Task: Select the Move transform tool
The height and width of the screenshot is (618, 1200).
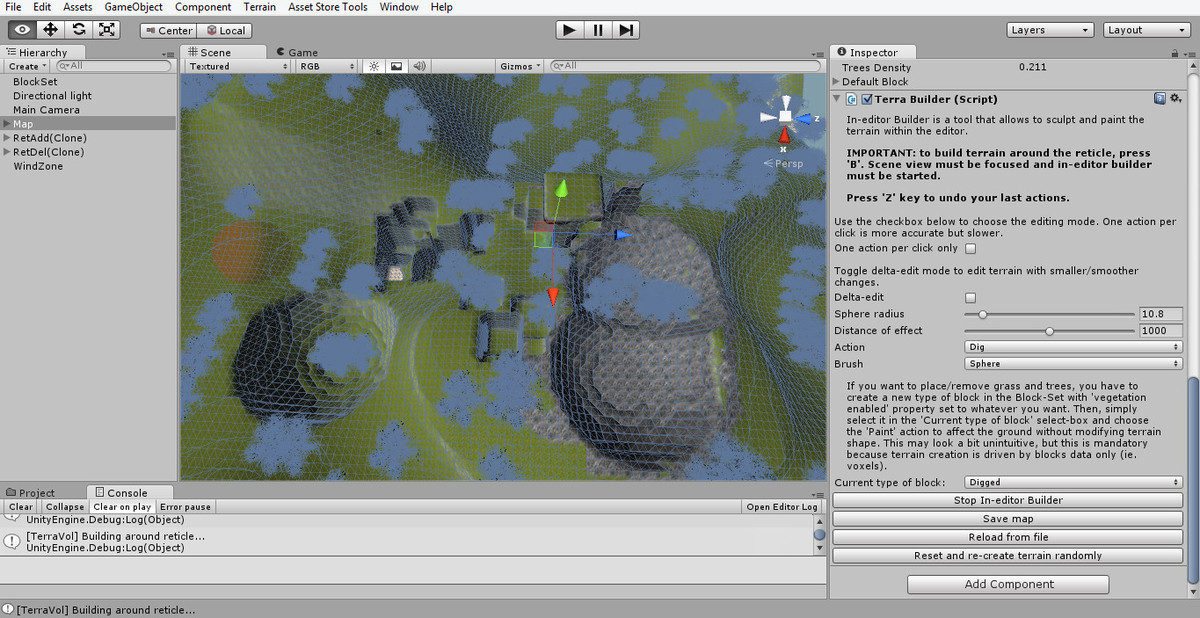Action: [50, 30]
